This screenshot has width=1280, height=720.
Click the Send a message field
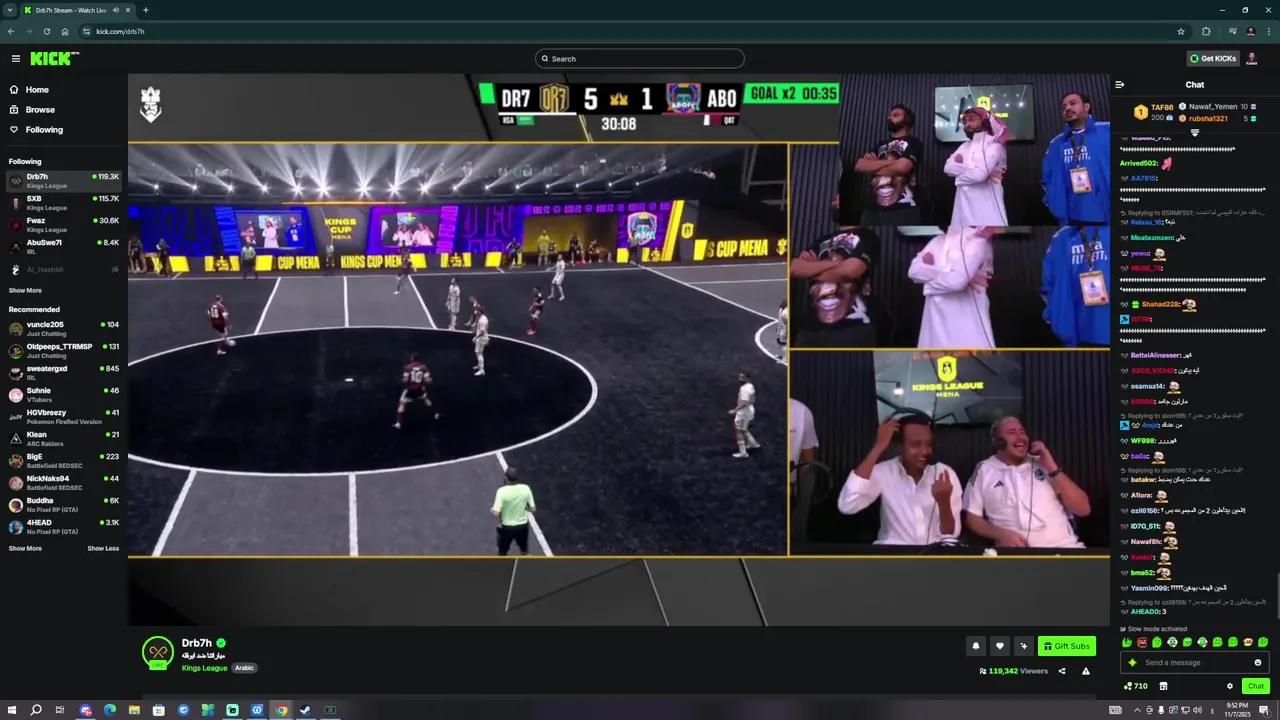pyautogui.click(x=1196, y=663)
